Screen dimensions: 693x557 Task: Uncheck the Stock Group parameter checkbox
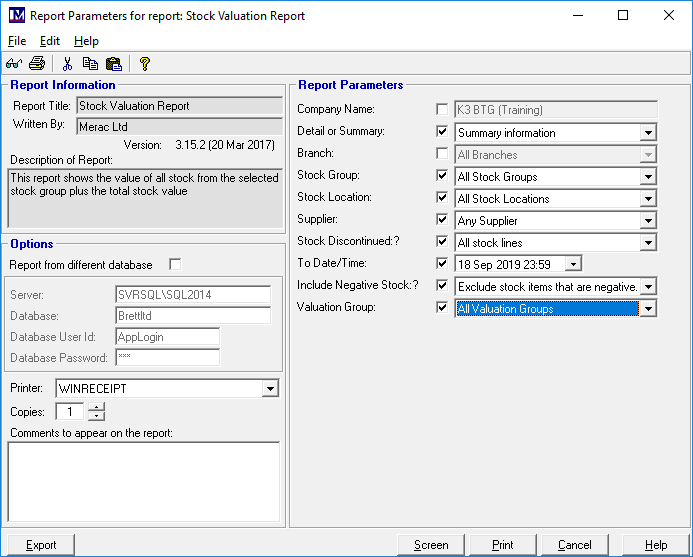[442, 177]
